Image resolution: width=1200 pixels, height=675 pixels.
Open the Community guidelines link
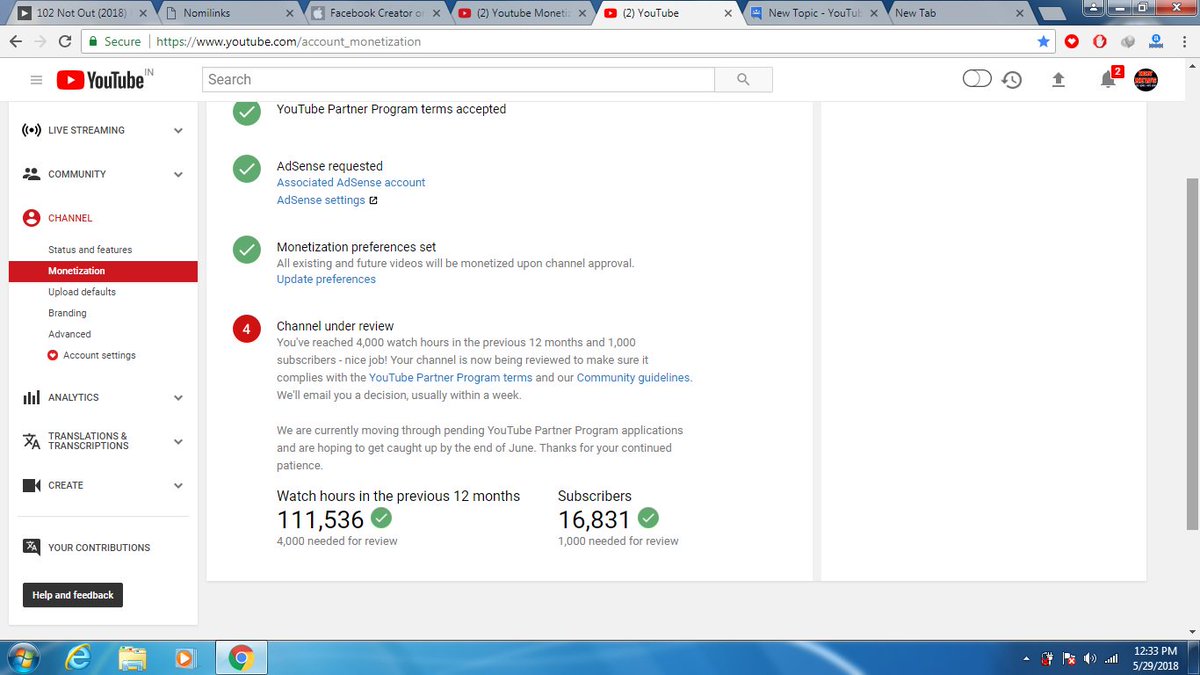(634, 378)
